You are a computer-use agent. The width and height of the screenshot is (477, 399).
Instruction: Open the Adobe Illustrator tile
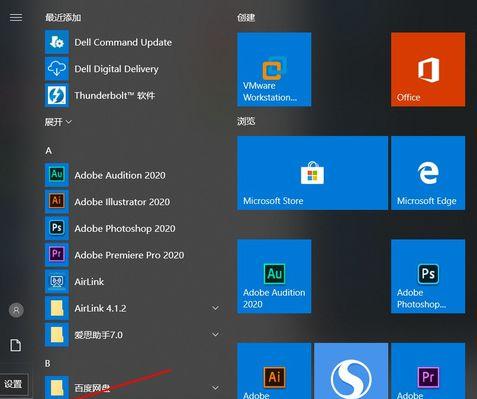tap(274, 371)
